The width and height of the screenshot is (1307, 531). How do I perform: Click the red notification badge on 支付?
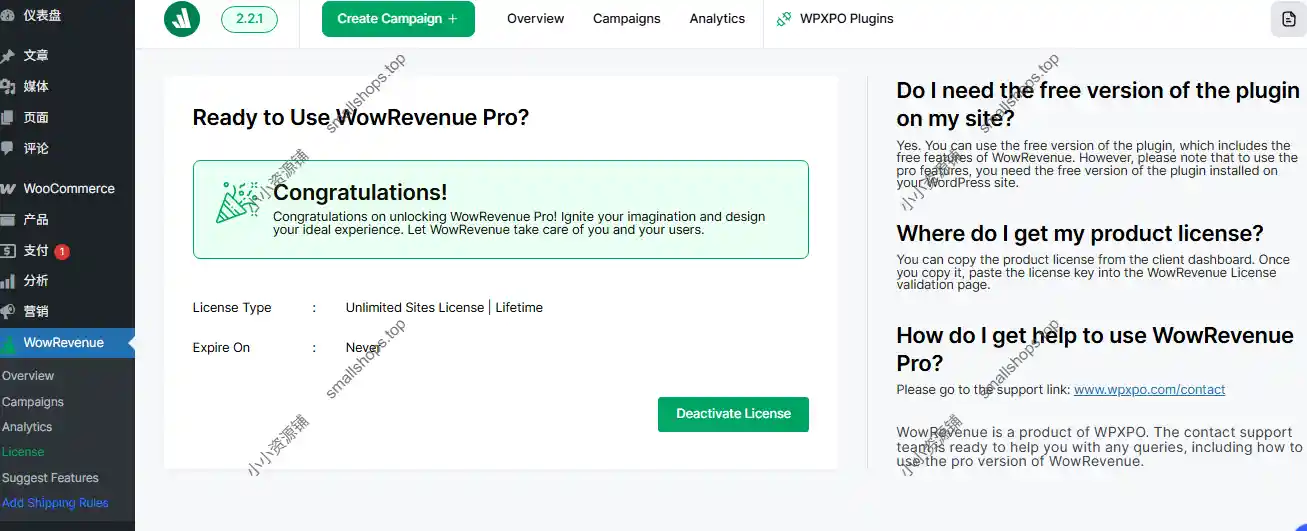click(62, 251)
